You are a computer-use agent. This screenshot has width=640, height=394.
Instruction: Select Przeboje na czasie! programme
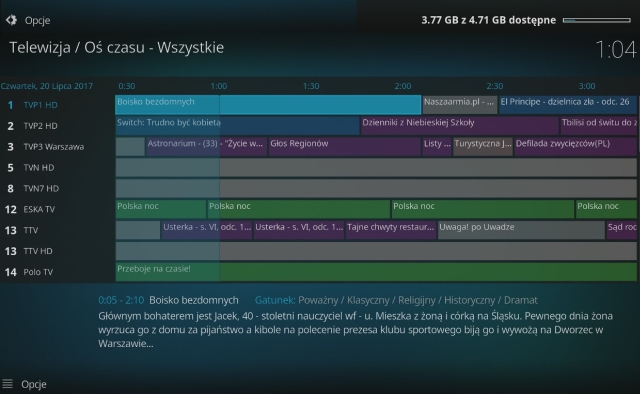(x=376, y=272)
